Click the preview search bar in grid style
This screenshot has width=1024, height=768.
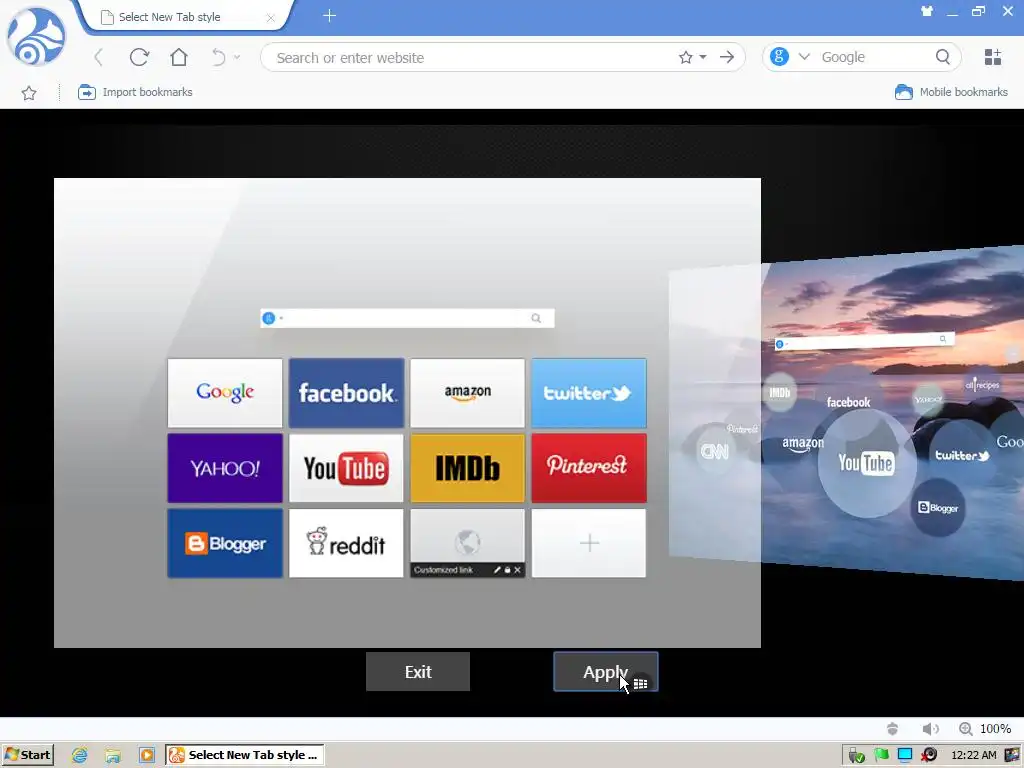pos(407,318)
